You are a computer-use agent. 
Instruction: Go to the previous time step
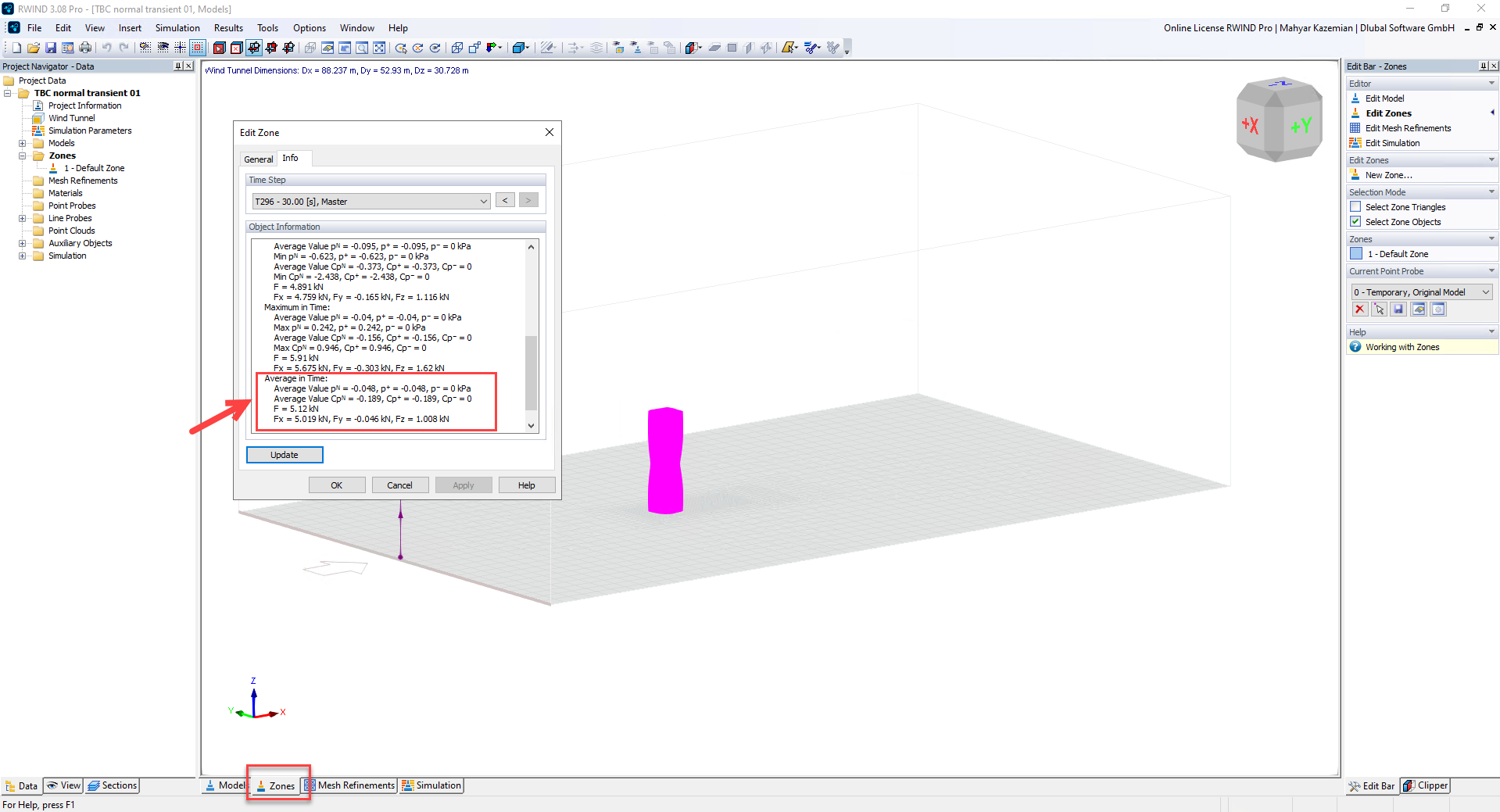pyautogui.click(x=505, y=201)
